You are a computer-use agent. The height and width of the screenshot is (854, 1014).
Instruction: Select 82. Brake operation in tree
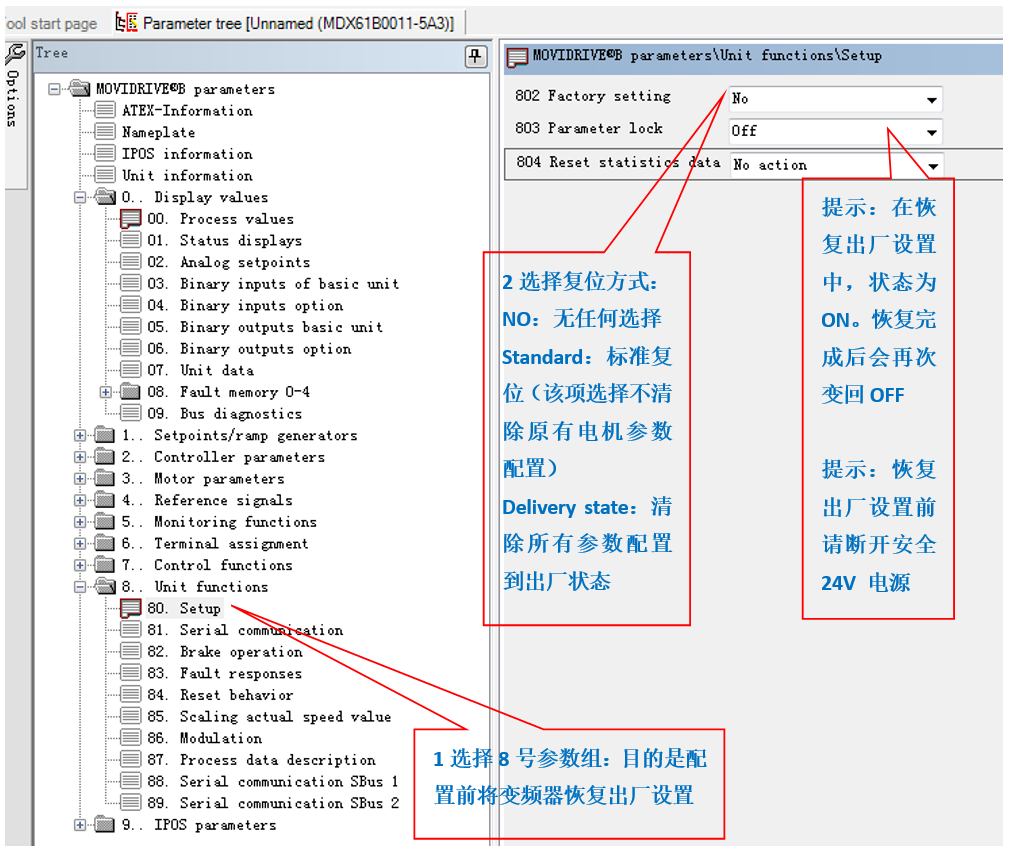tap(240, 652)
